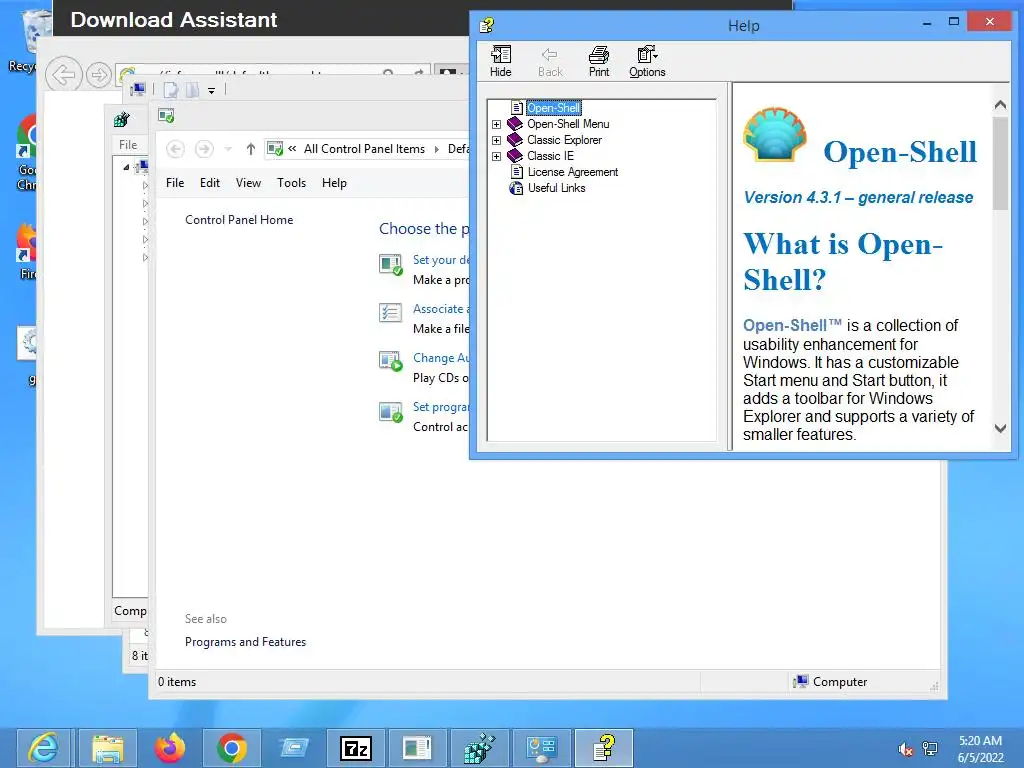
Task: Click the Set program access icon
Action: [x=391, y=411]
